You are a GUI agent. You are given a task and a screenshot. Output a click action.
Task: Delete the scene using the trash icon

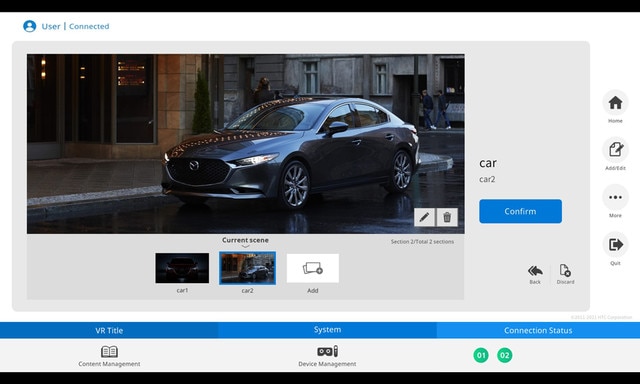pyautogui.click(x=447, y=217)
